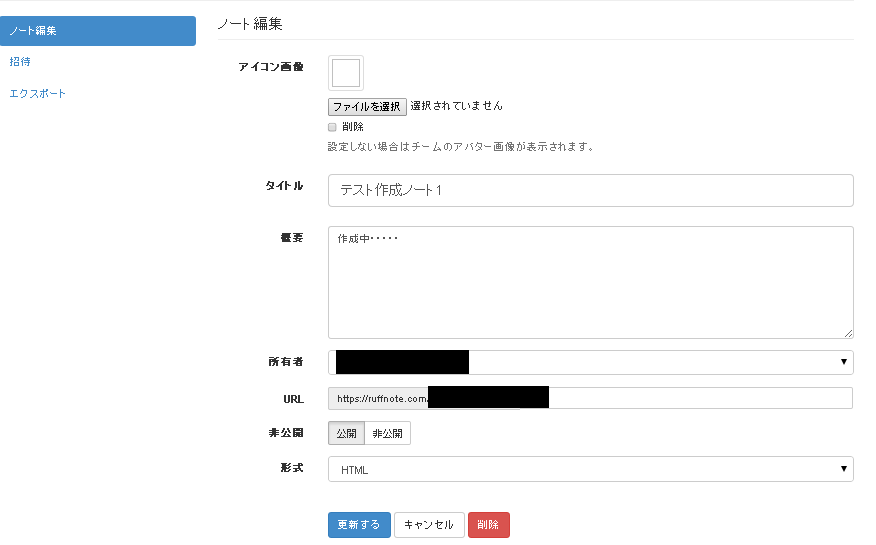Click the red 削除 button
The width and height of the screenshot is (876, 545).
pos(488,525)
